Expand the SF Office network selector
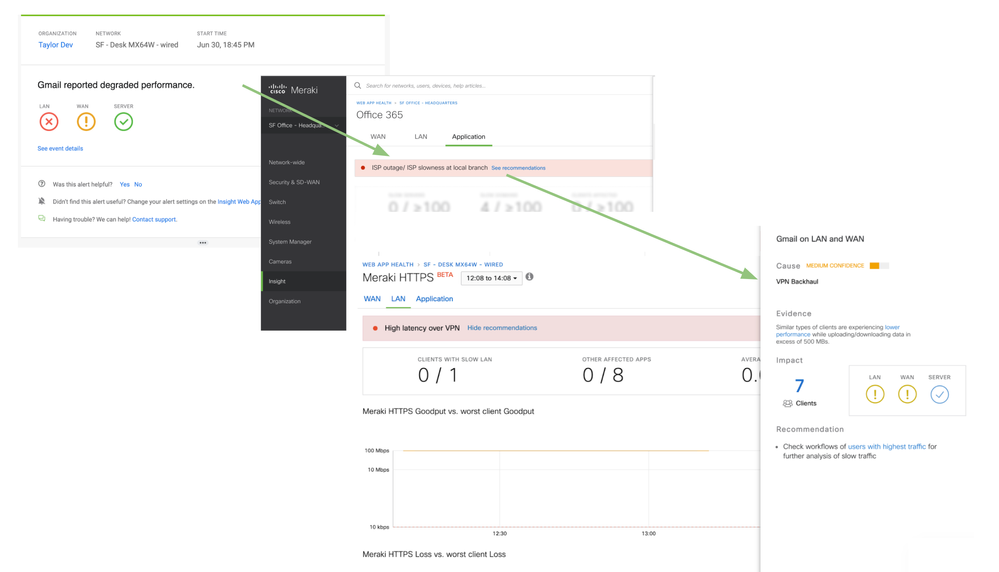The height and width of the screenshot is (572, 999). [303, 126]
